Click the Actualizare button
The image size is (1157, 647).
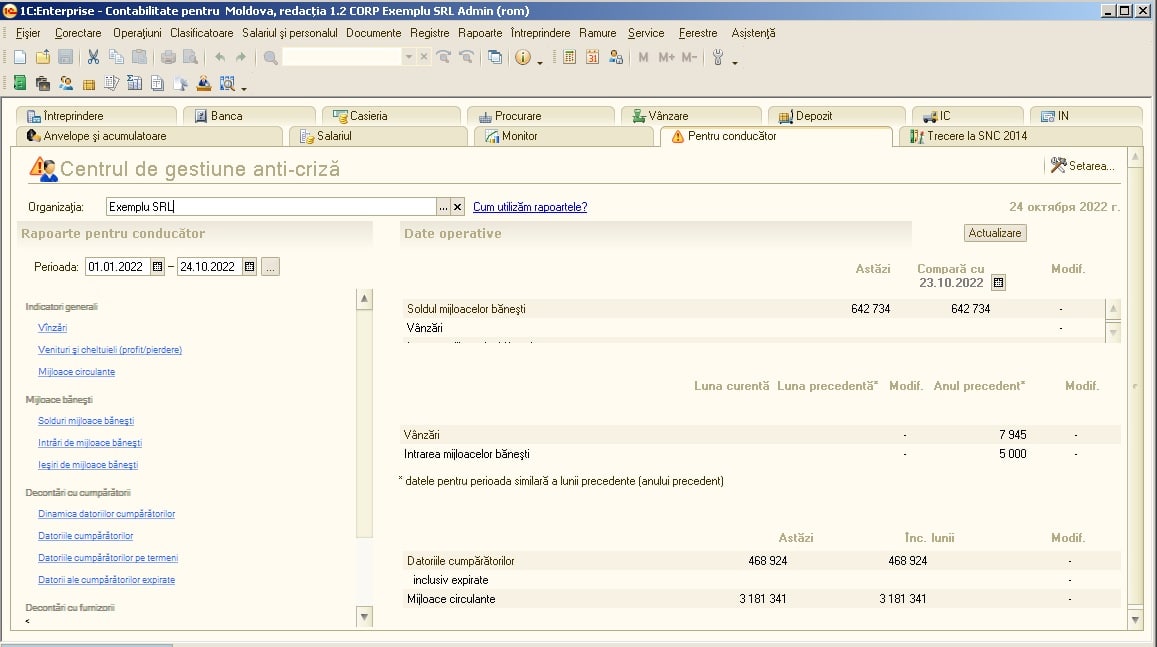995,233
